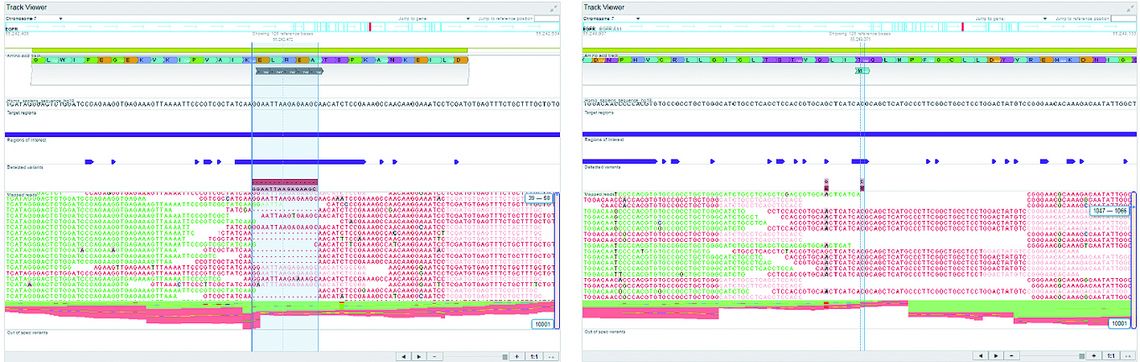Zoom out with minus in left viewer

click(x=434, y=356)
